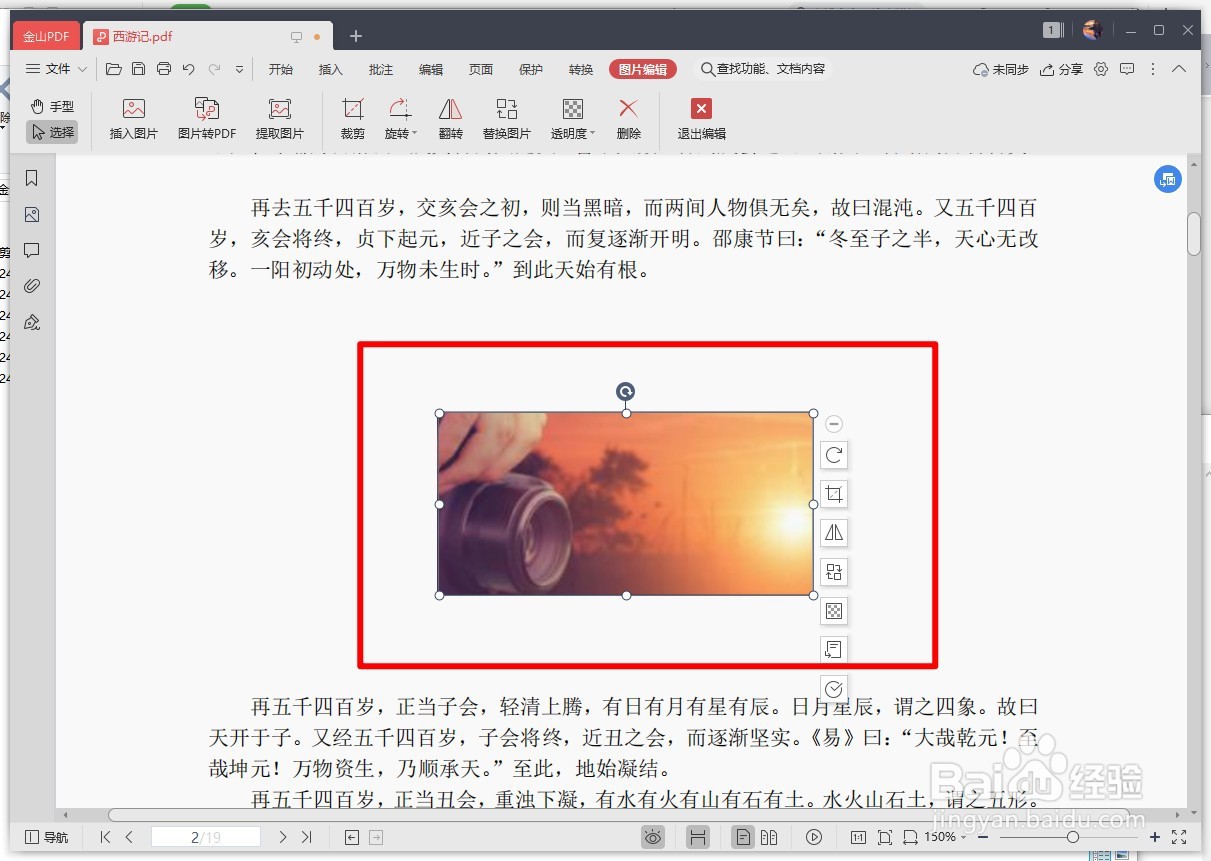Open the 批注 annotation ribbon tab
The height and width of the screenshot is (861, 1211).
380,69
